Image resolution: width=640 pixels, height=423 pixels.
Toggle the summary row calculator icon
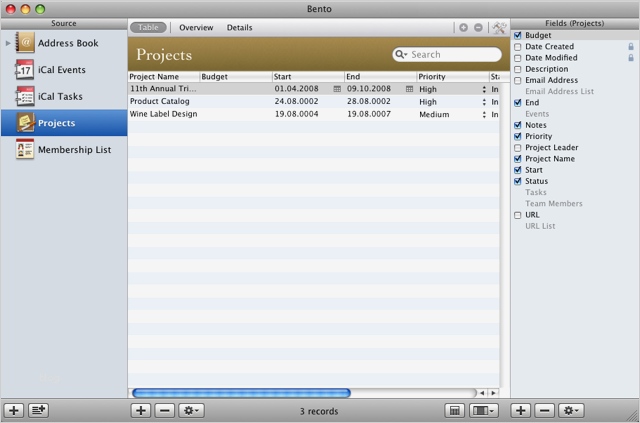point(454,410)
